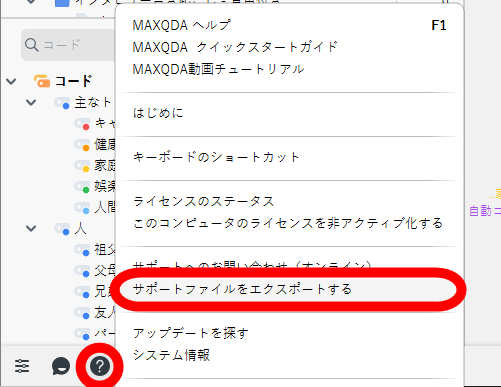Open the settings sliders icon

coord(22,366)
